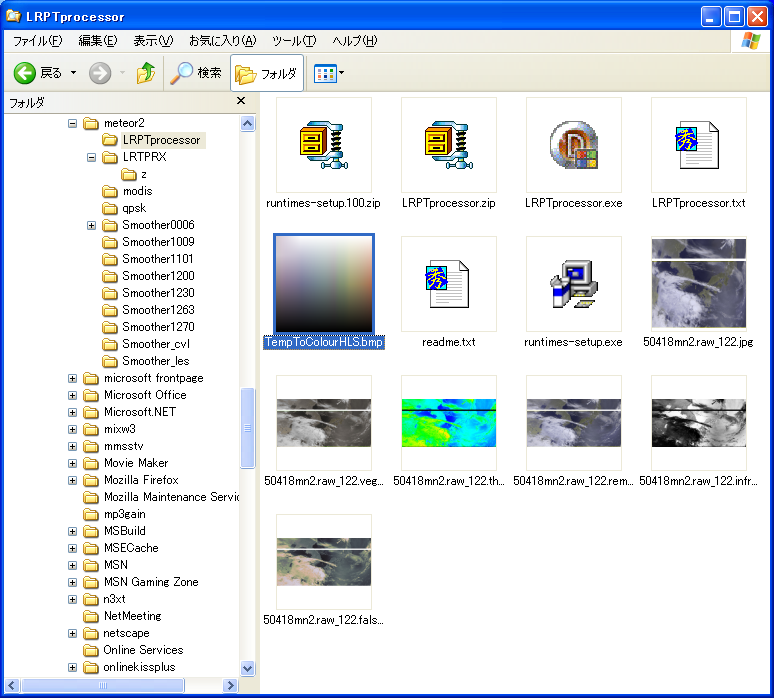Viewport: 774px width, 698px height.
Task: Select 50418mn2.raw_122.th thermal thumbnail
Action: [x=449, y=423]
